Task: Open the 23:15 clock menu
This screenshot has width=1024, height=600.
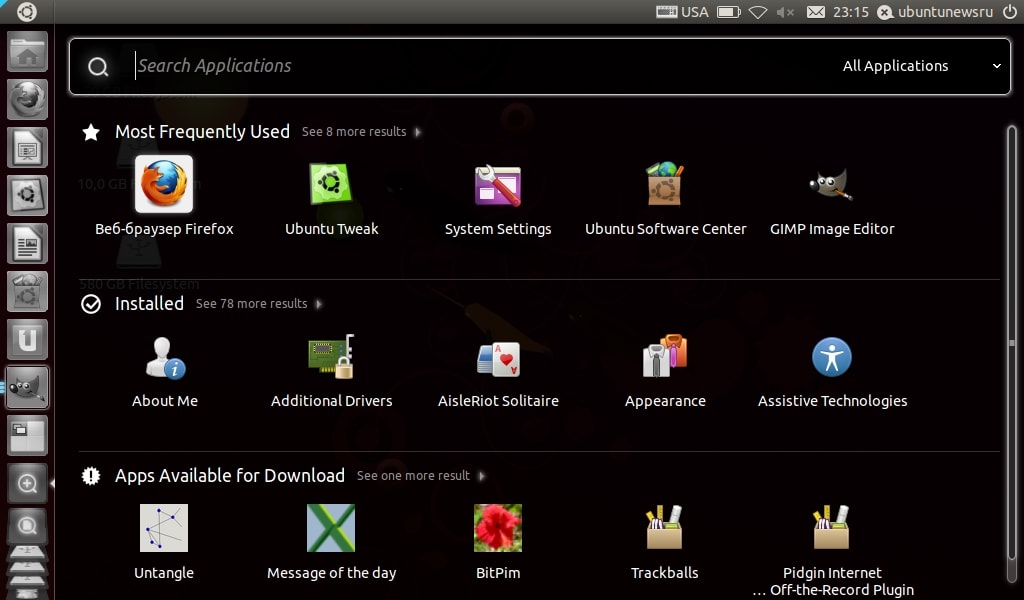Action: (851, 12)
